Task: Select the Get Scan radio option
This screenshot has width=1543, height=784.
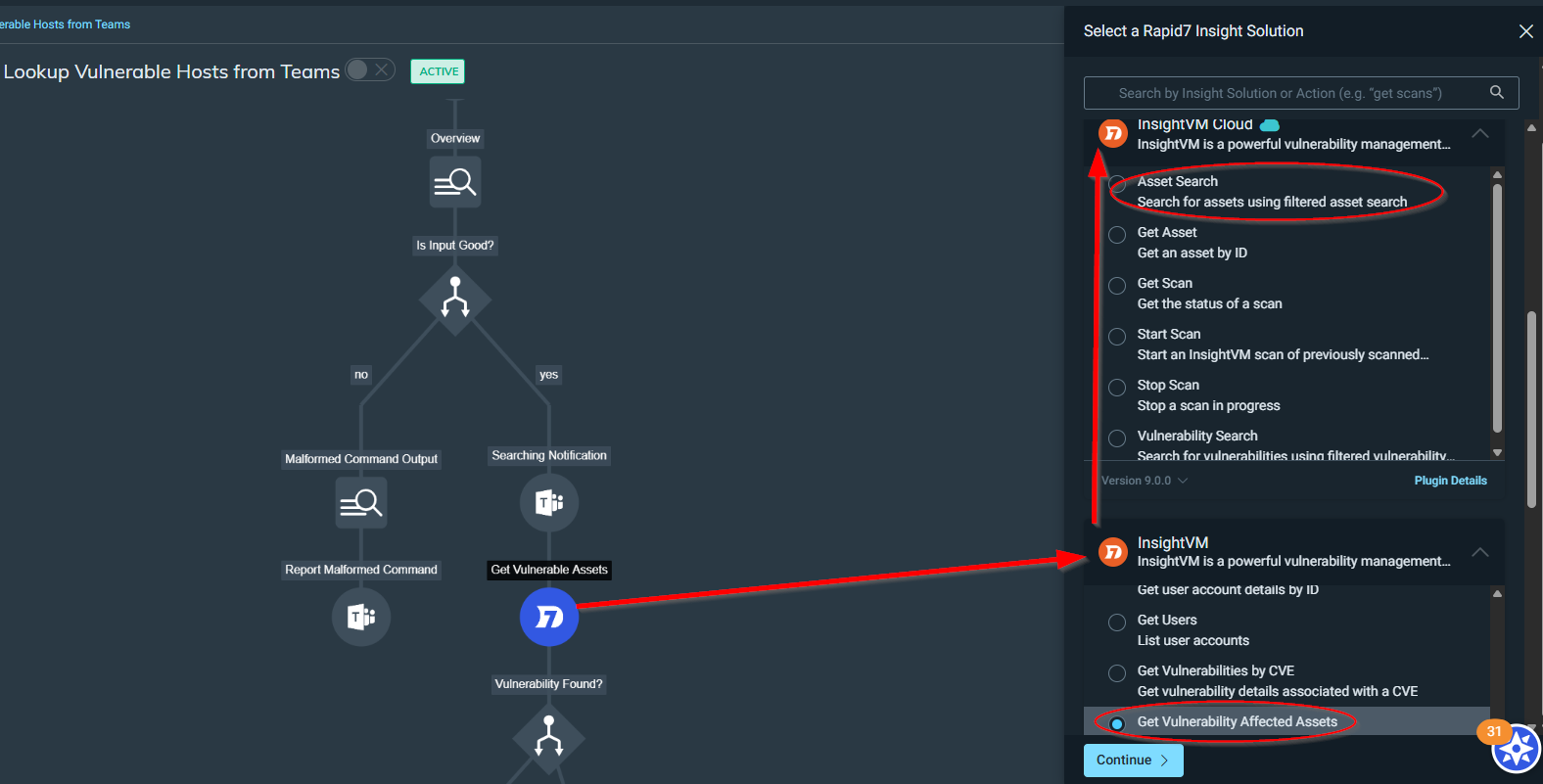Action: [x=1117, y=286]
